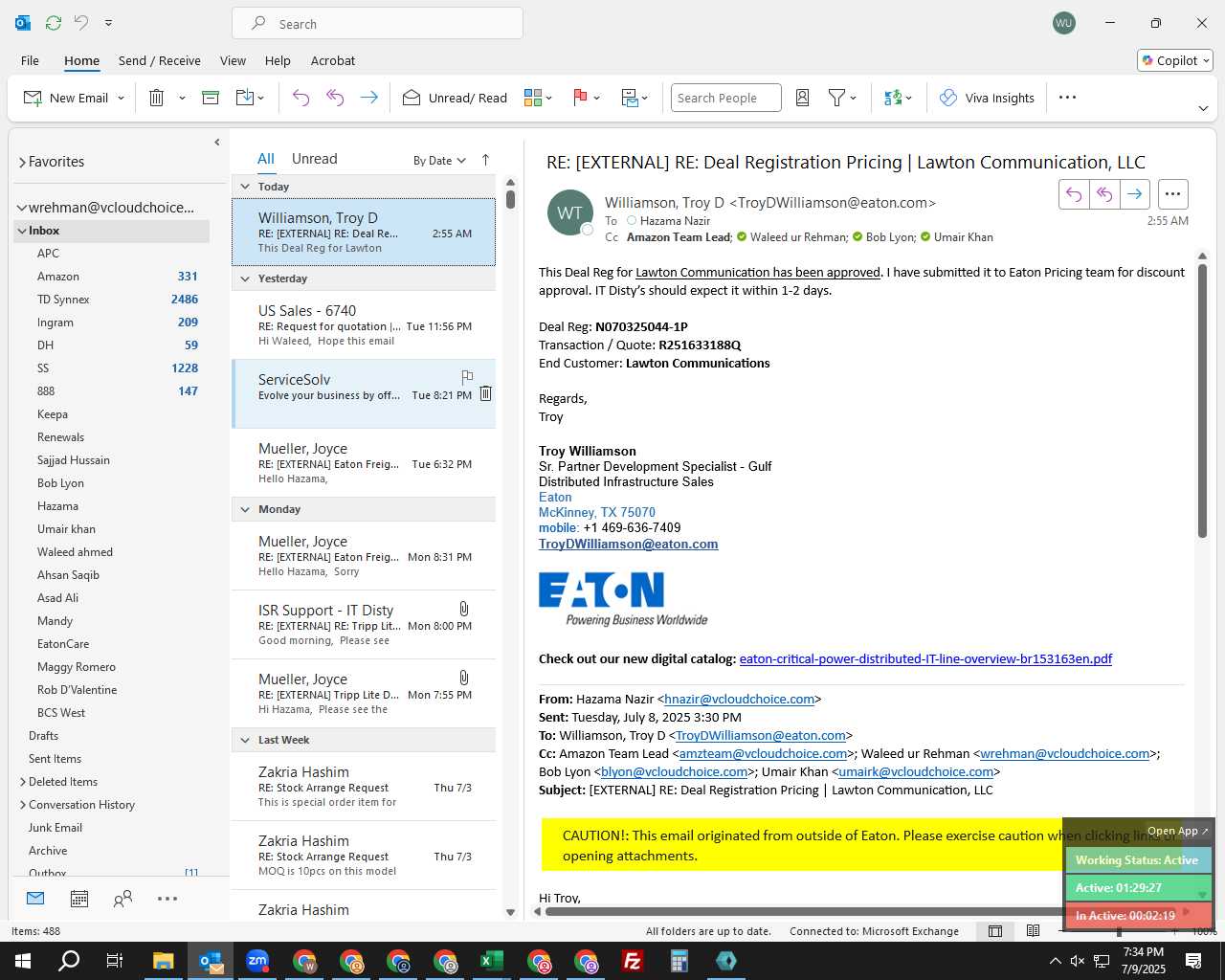
Task: Open the Copilot dropdown
Action: (x=1175, y=60)
